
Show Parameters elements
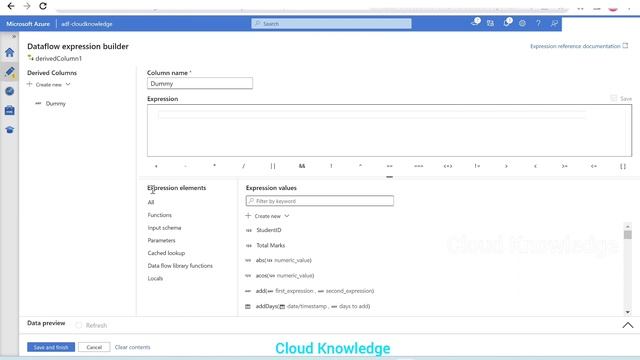[161, 240]
